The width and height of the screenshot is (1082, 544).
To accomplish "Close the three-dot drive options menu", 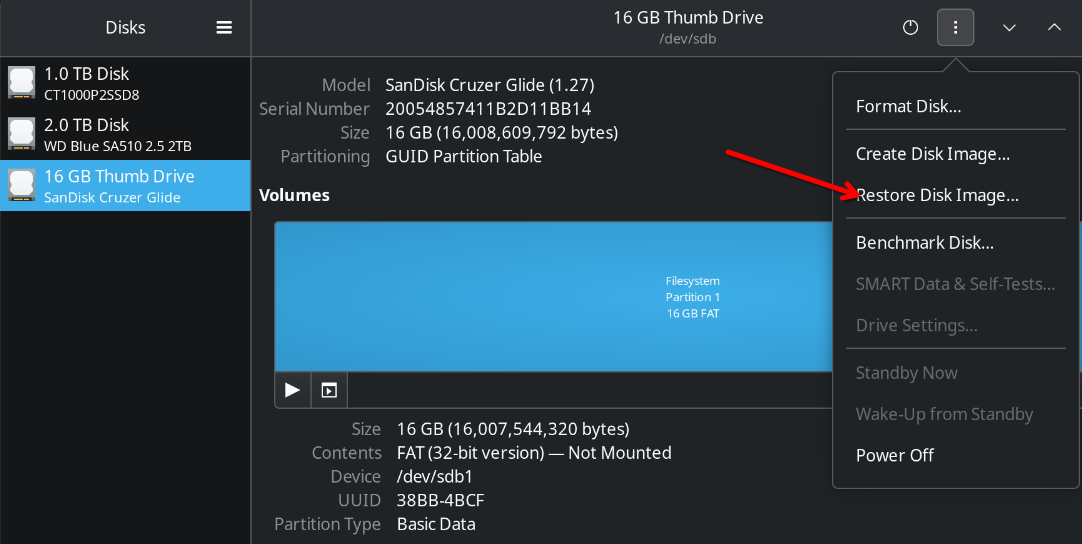I will click(x=955, y=28).
